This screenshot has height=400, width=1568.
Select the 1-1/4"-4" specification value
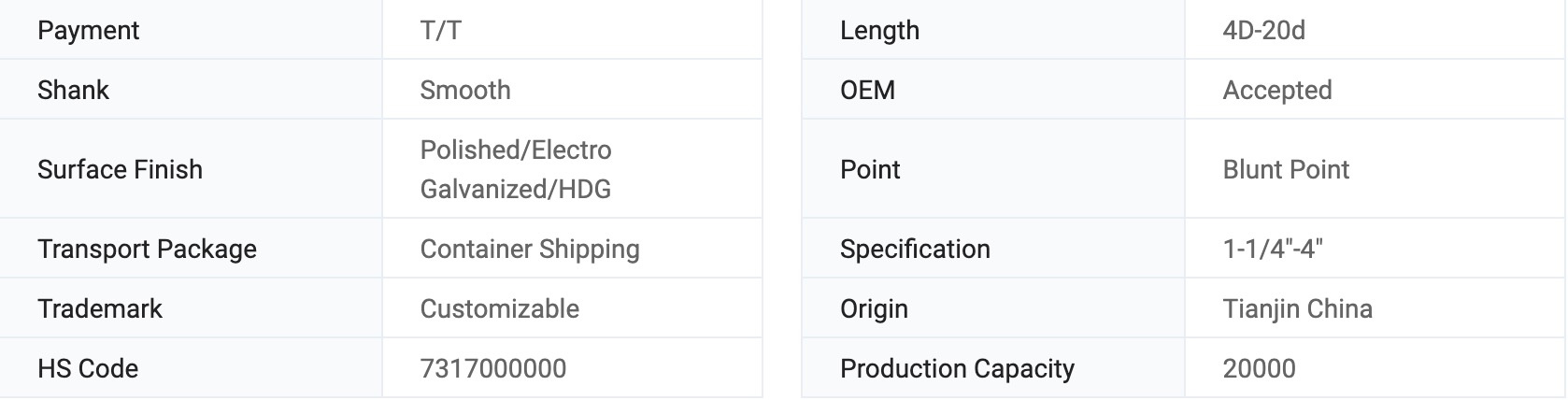pyautogui.click(x=1273, y=250)
